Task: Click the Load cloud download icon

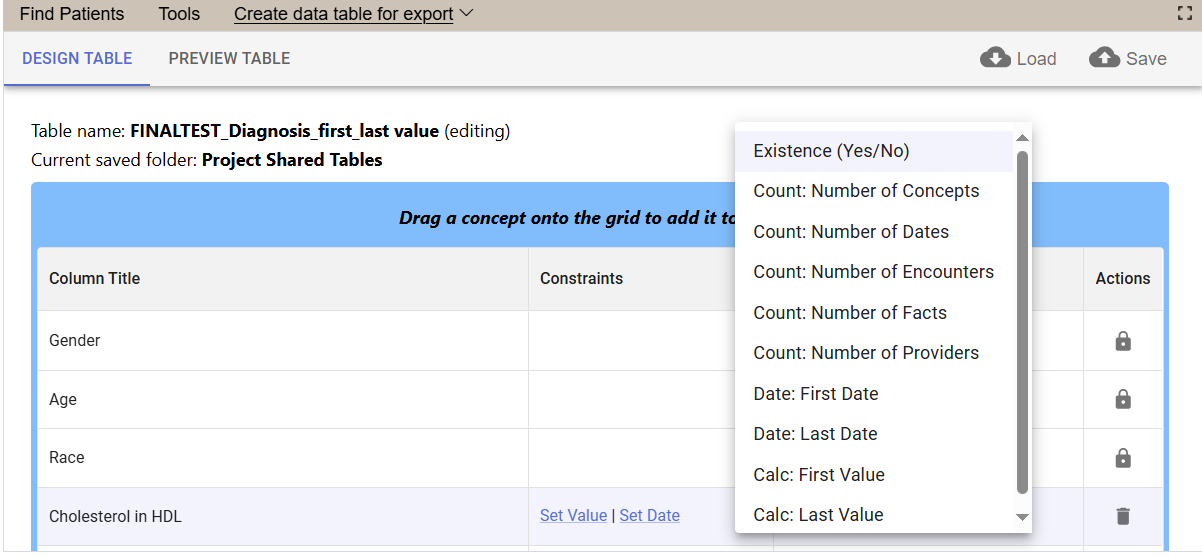Action: pyautogui.click(x=995, y=58)
